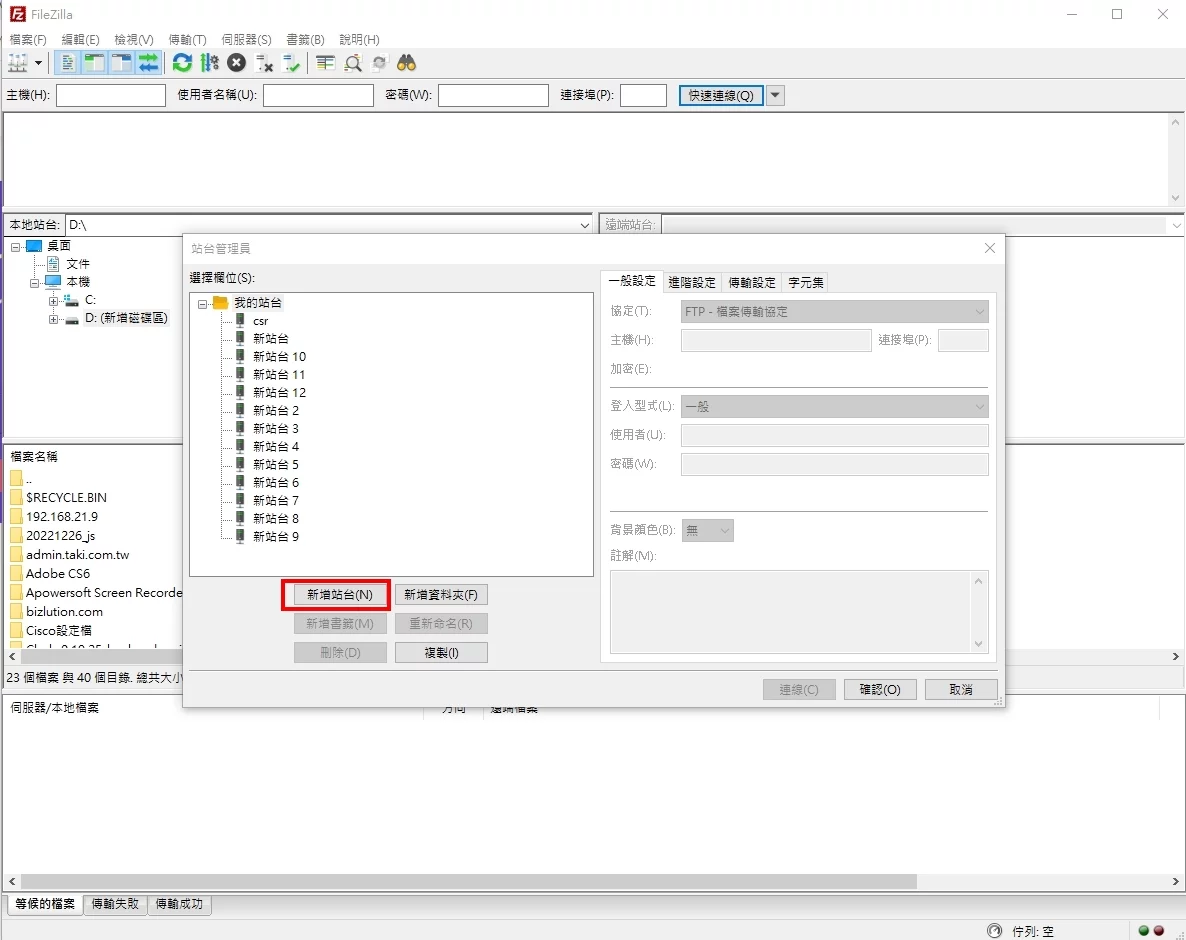Expand the C: drive node

53,301
